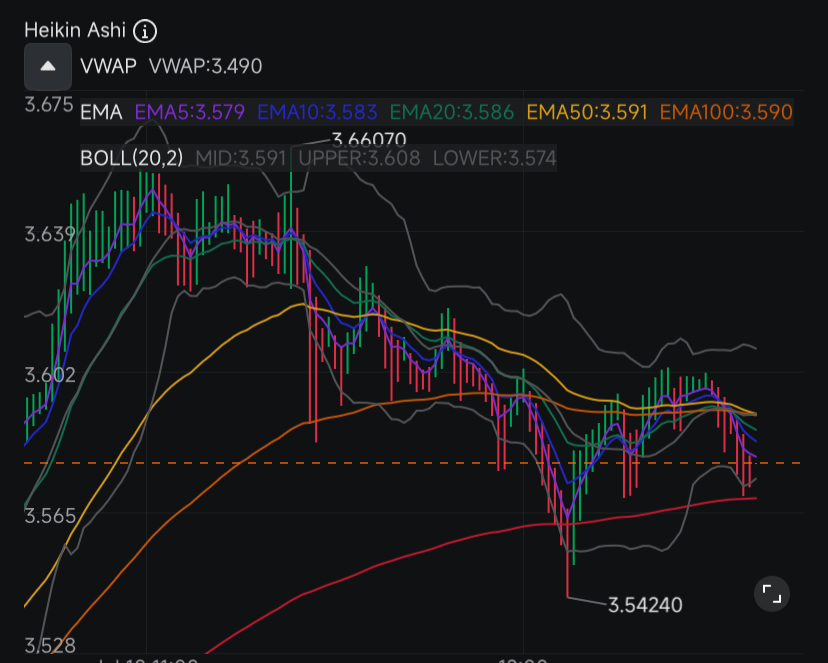The width and height of the screenshot is (828, 663).
Task: Expand chart to fullscreen
Action: [771, 594]
